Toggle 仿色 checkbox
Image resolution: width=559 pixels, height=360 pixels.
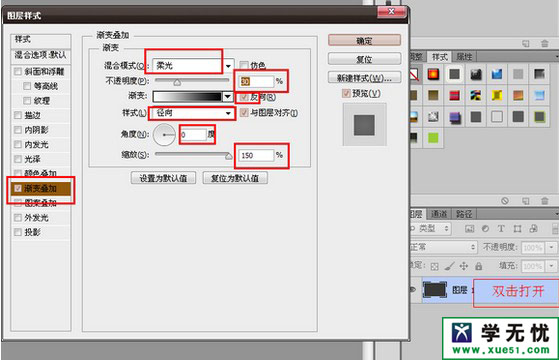244,65
